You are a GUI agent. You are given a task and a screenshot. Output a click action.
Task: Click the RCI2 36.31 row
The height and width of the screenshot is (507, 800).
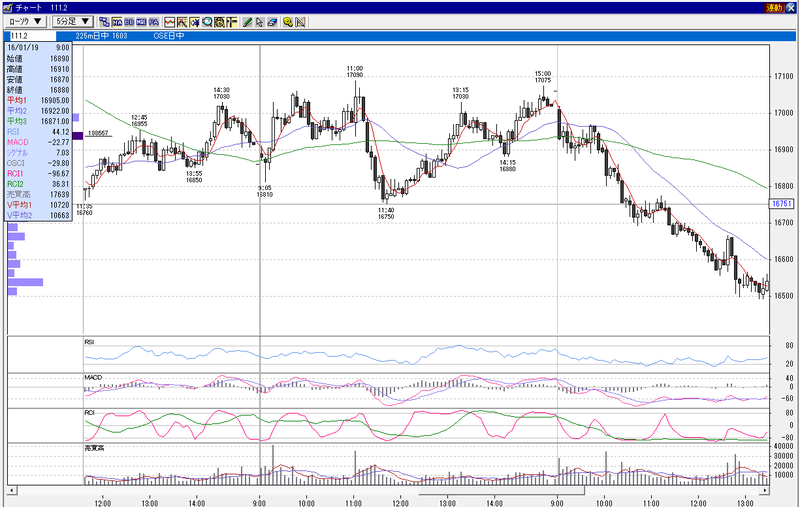point(38,184)
